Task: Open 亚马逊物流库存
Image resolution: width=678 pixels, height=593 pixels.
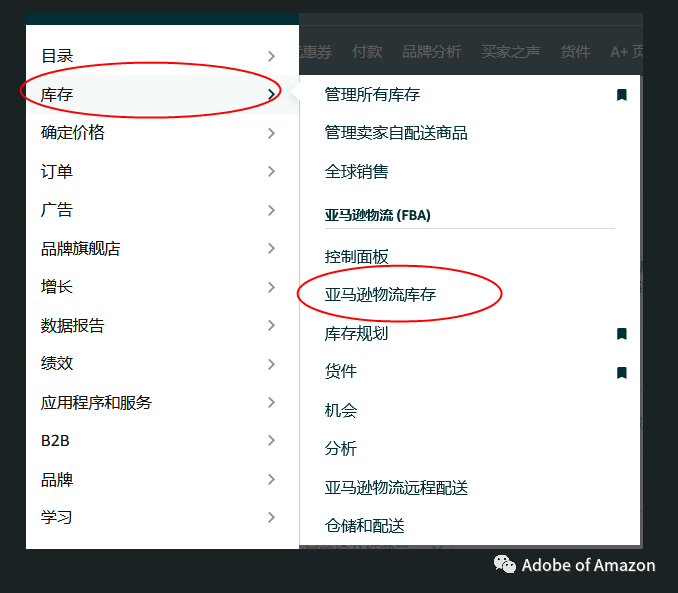Action: point(380,295)
